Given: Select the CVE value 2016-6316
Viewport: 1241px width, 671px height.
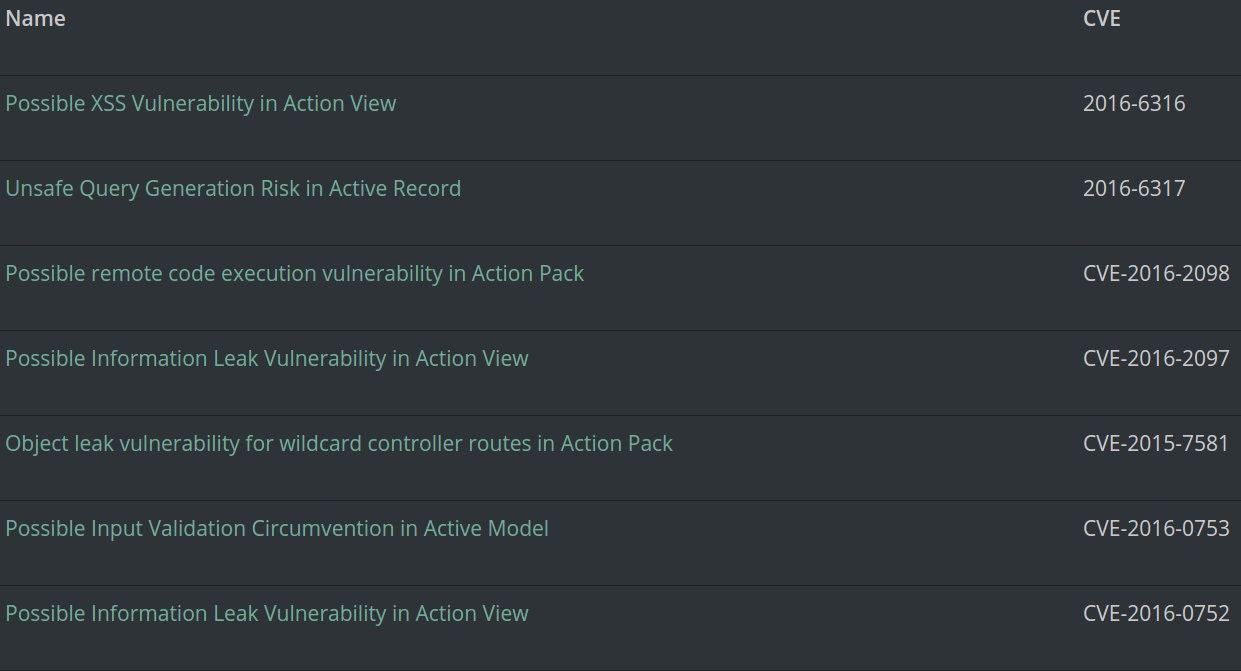Looking at the screenshot, I should (1134, 103).
